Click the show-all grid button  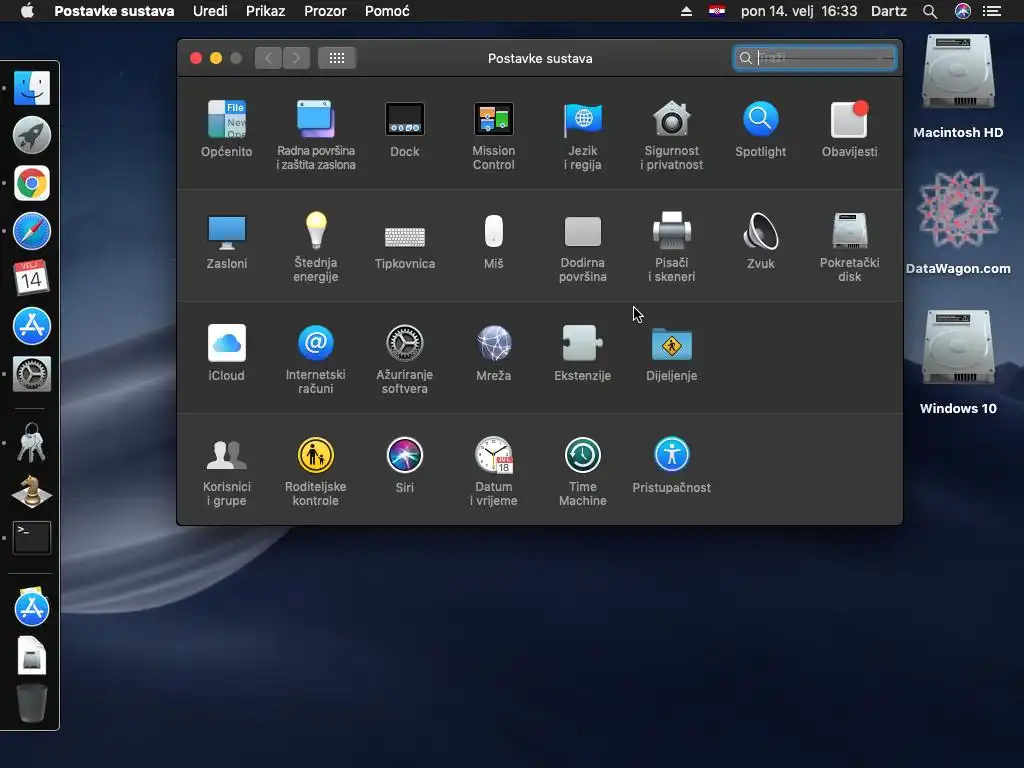point(337,58)
